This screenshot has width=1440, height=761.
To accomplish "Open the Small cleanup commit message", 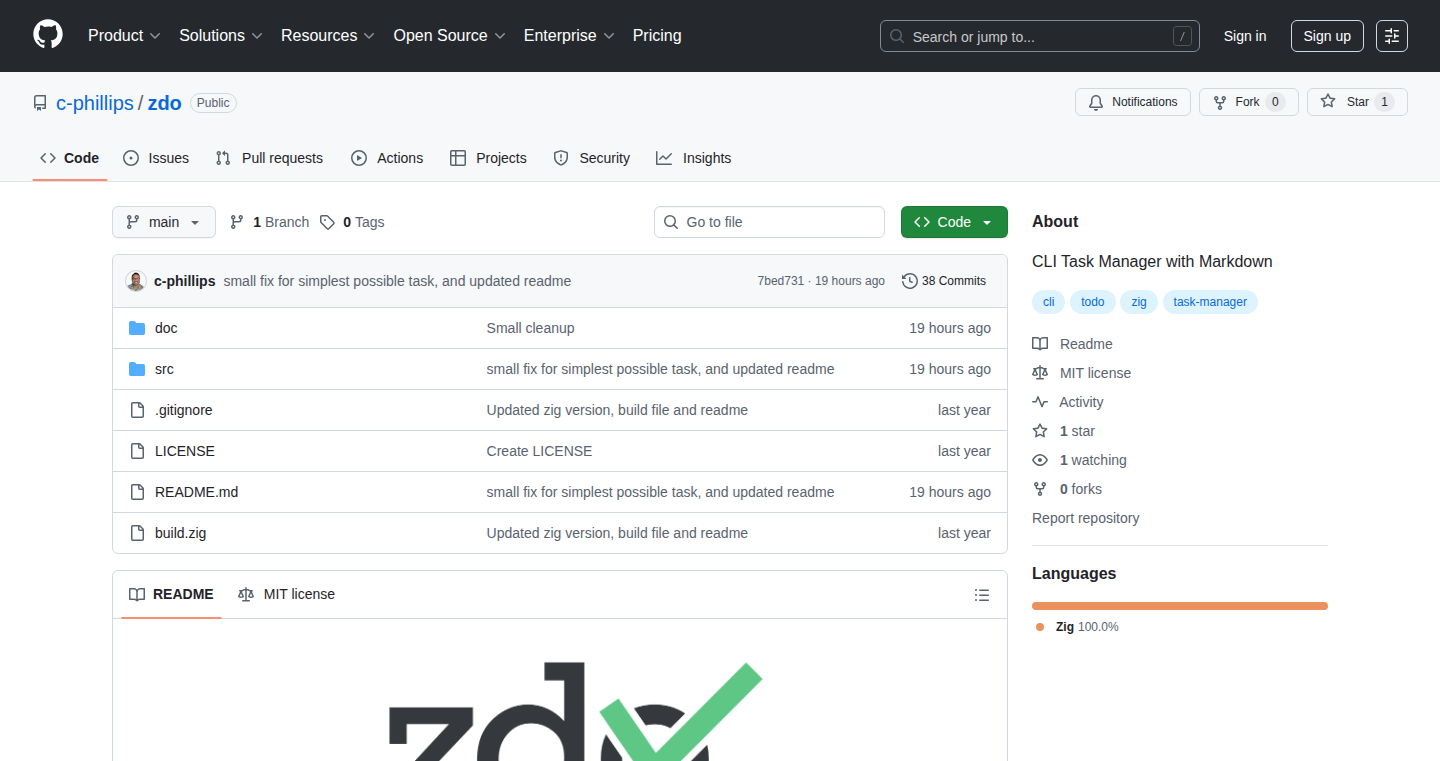I will point(530,328).
